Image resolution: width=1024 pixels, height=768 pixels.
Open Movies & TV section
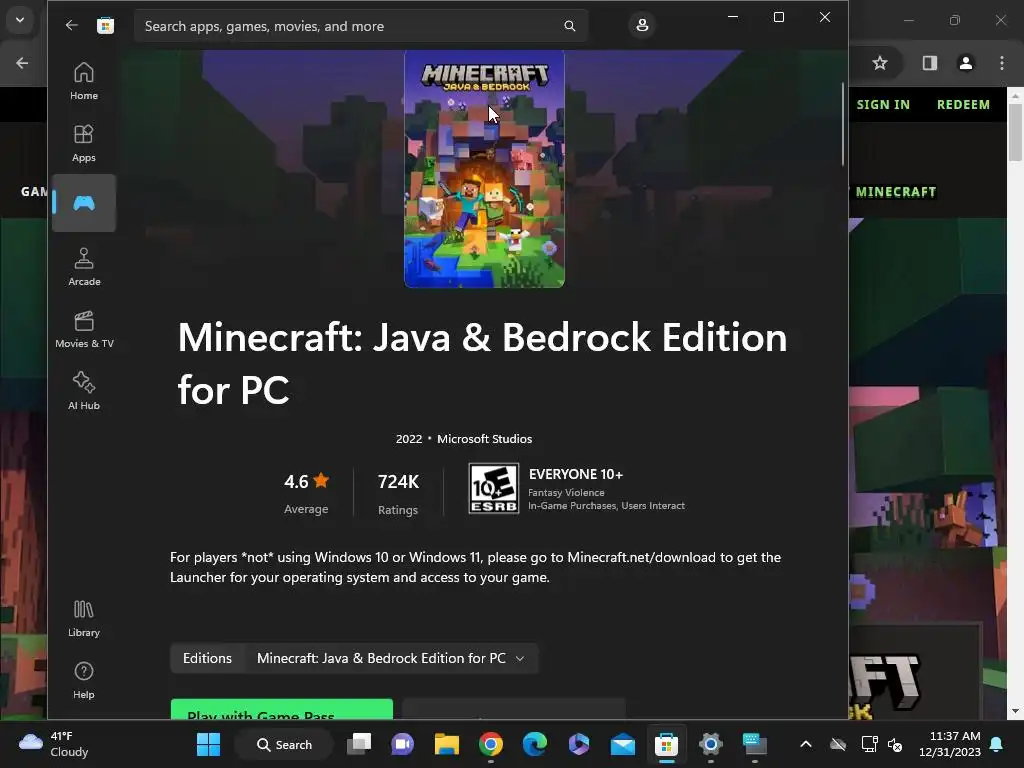tap(84, 329)
